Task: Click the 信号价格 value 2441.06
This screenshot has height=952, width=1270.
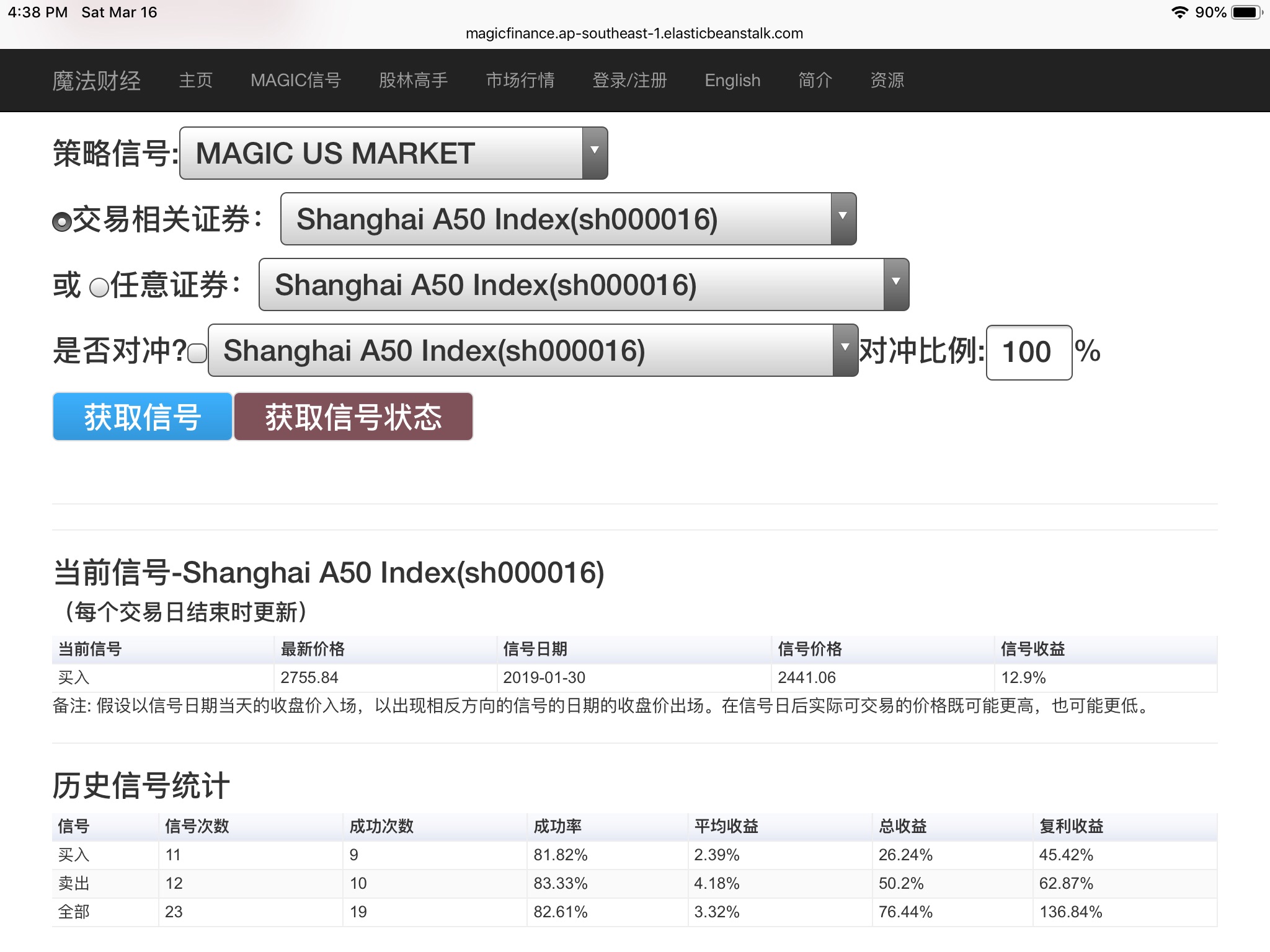Action: [807, 677]
